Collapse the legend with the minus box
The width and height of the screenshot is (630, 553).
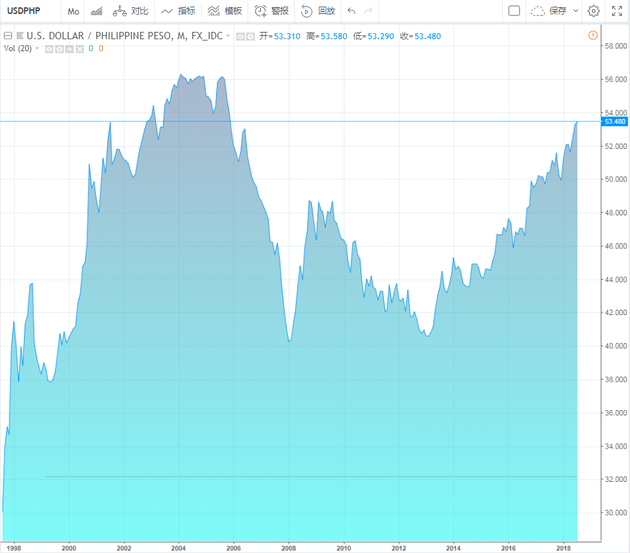click(8, 36)
